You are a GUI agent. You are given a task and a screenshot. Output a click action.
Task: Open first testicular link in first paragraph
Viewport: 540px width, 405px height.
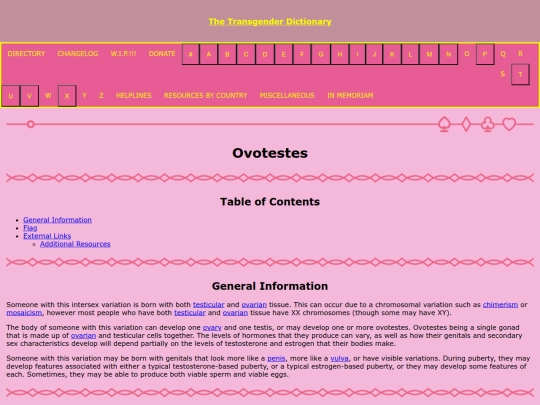click(209, 304)
